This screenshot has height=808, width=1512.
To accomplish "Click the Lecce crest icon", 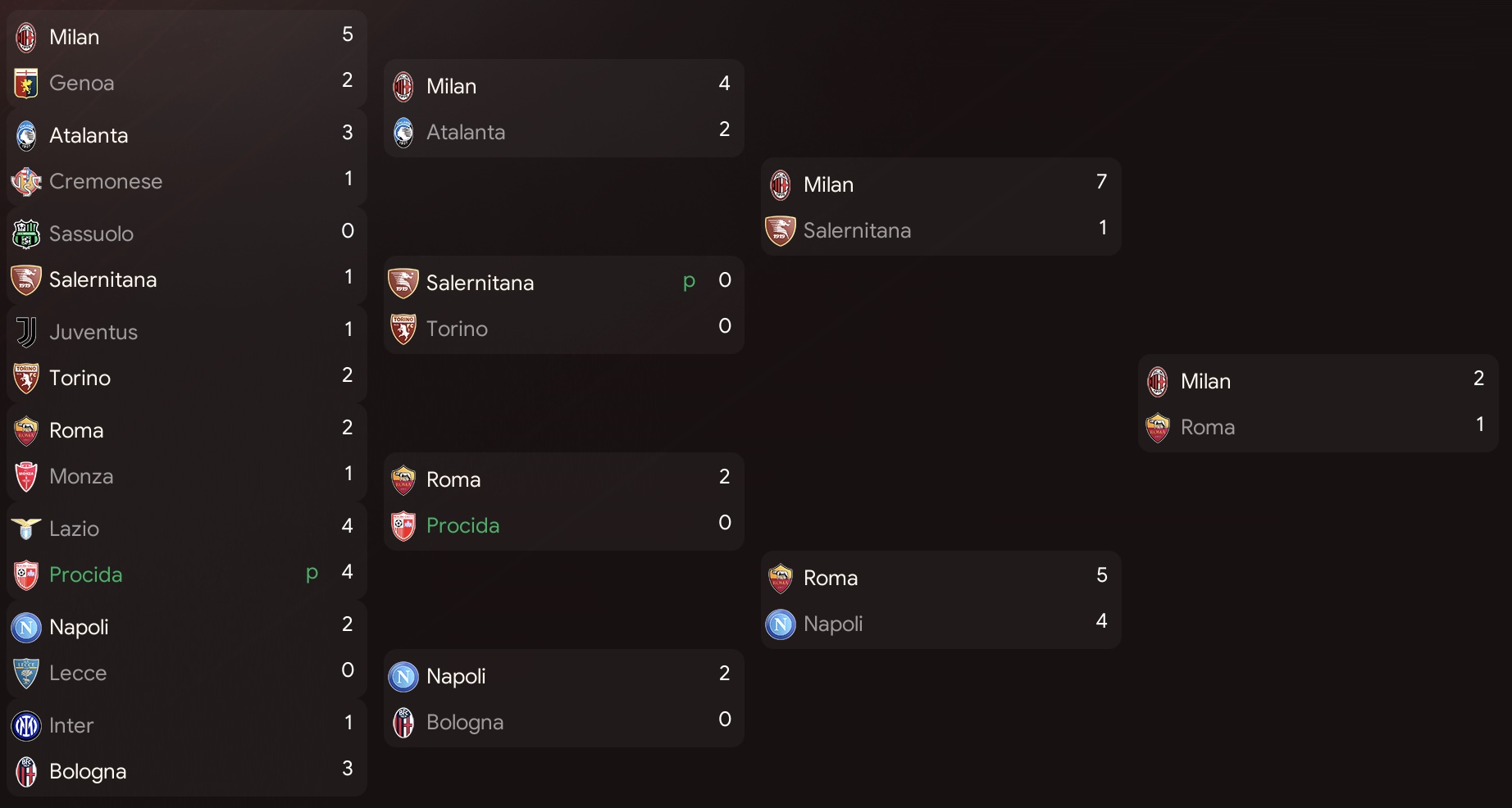I will 26,674.
